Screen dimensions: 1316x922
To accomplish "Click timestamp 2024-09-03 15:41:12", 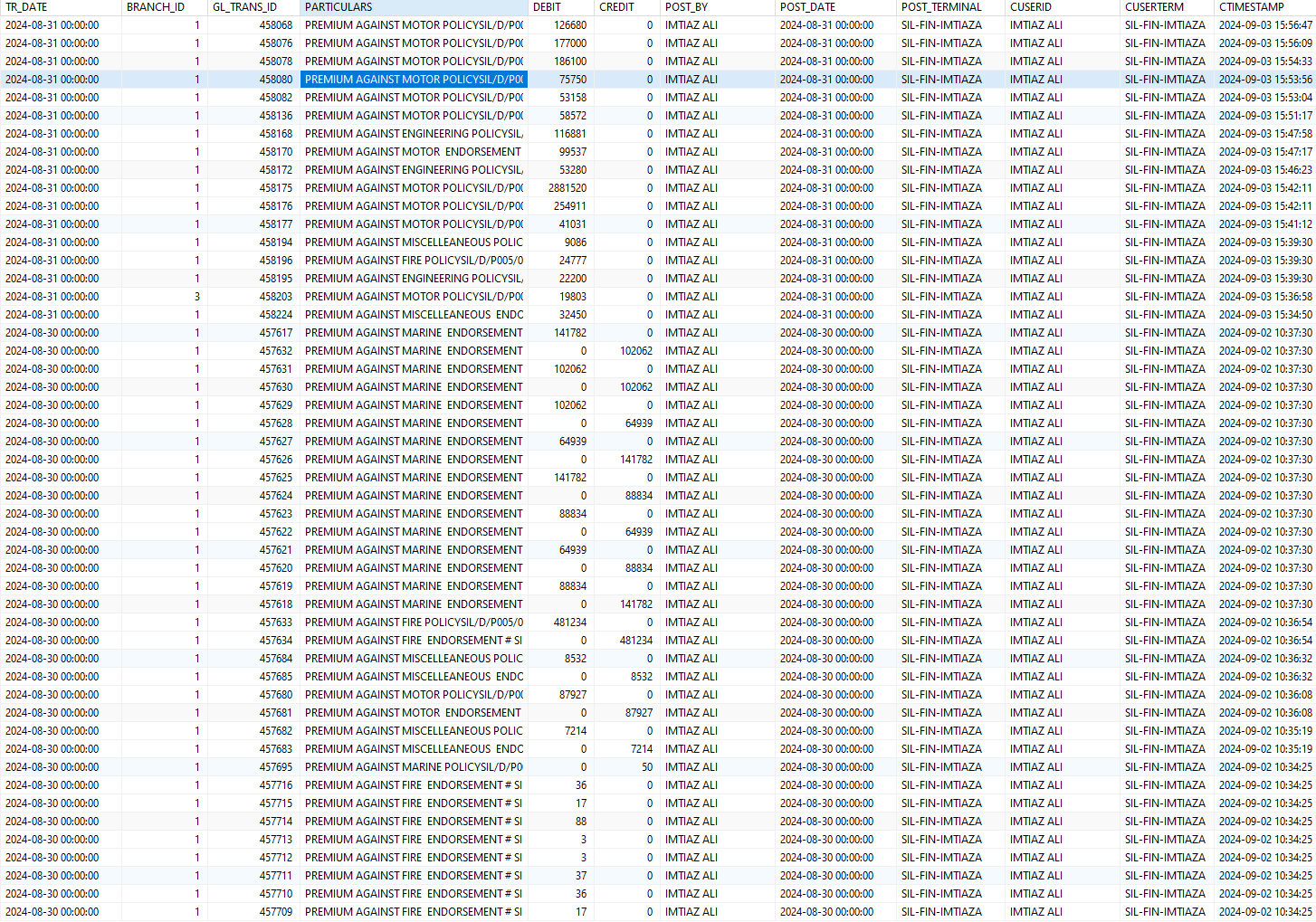I will point(1265,224).
